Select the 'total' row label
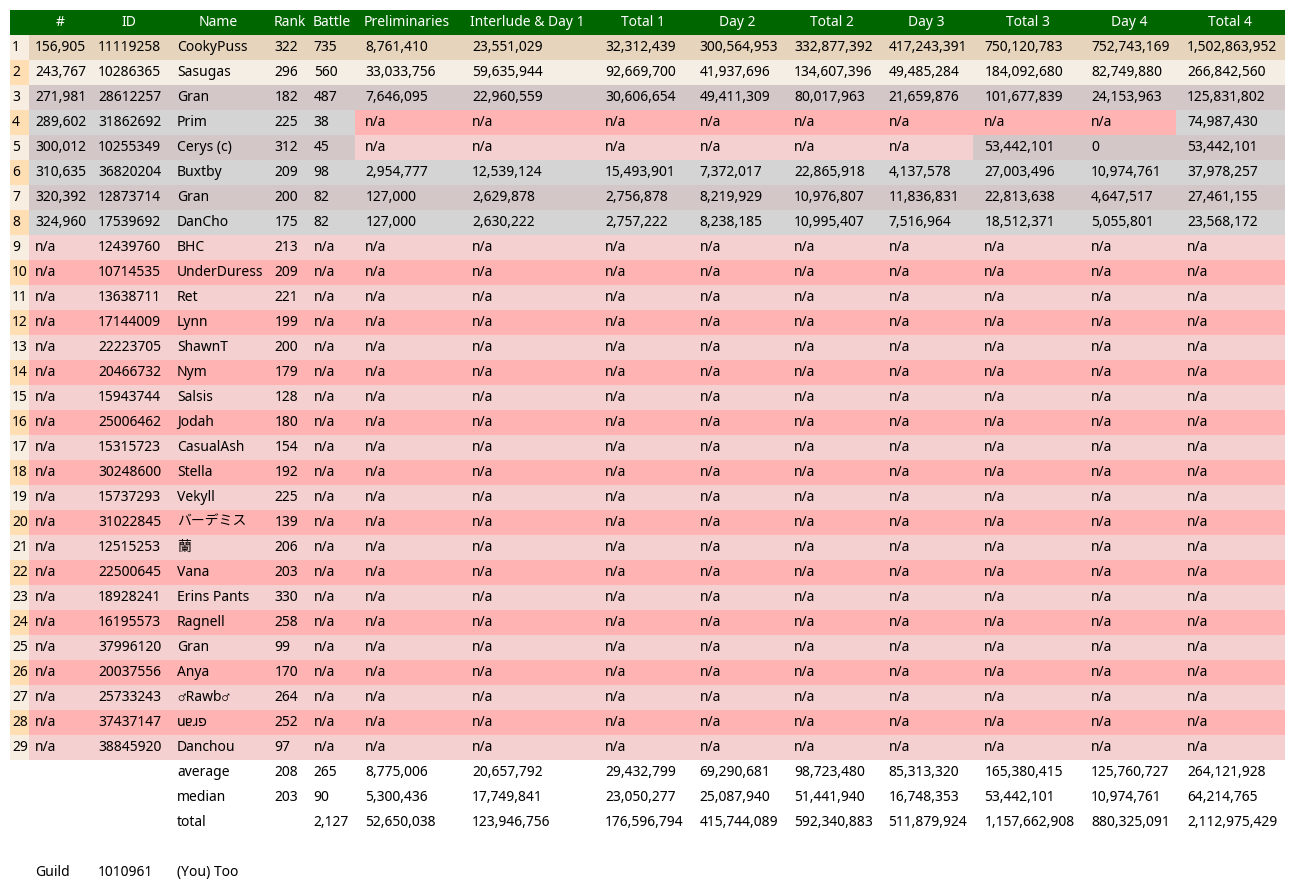Viewport: 1294px width, 895px height. [191, 821]
